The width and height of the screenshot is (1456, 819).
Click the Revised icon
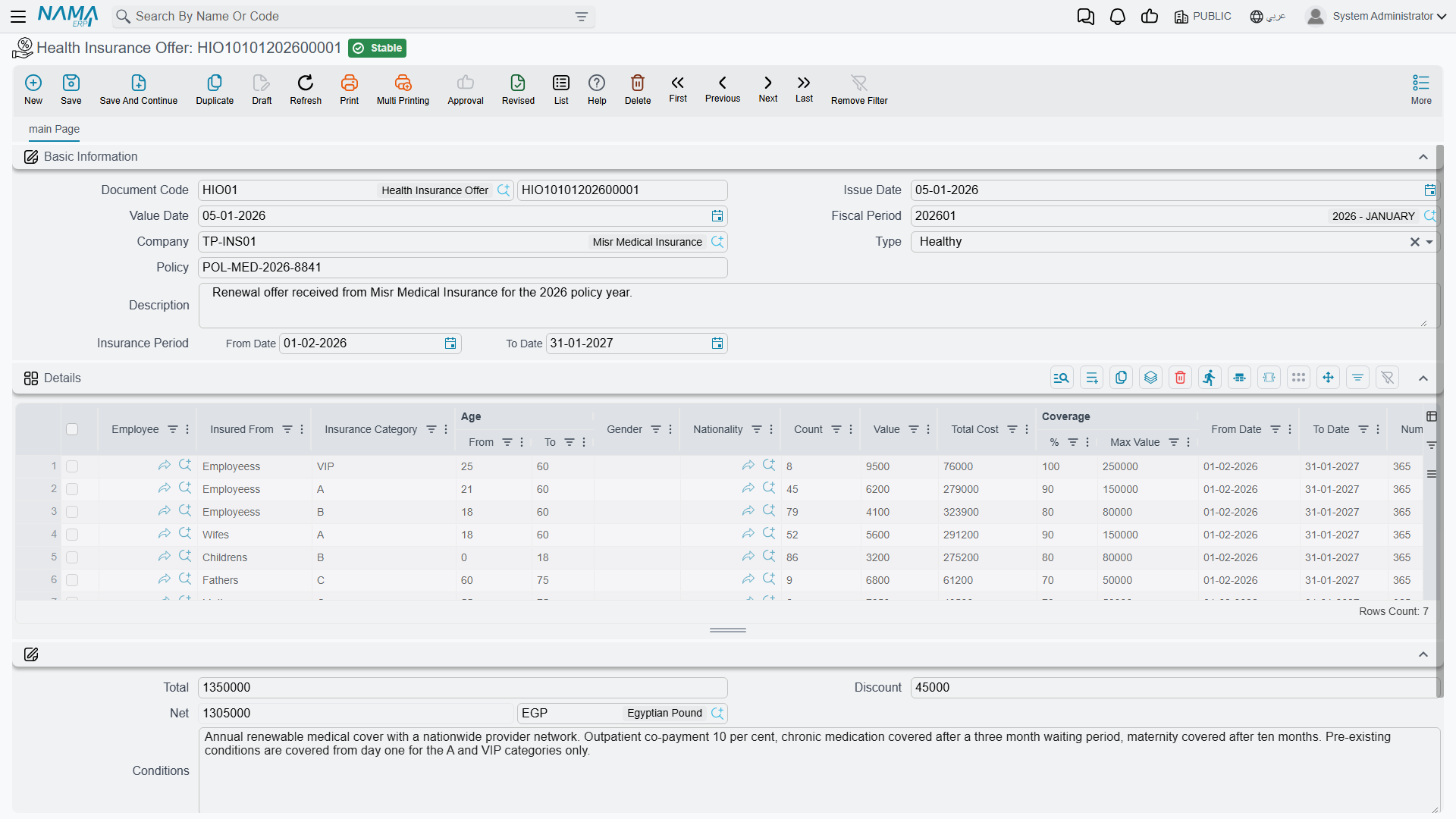[x=518, y=89]
